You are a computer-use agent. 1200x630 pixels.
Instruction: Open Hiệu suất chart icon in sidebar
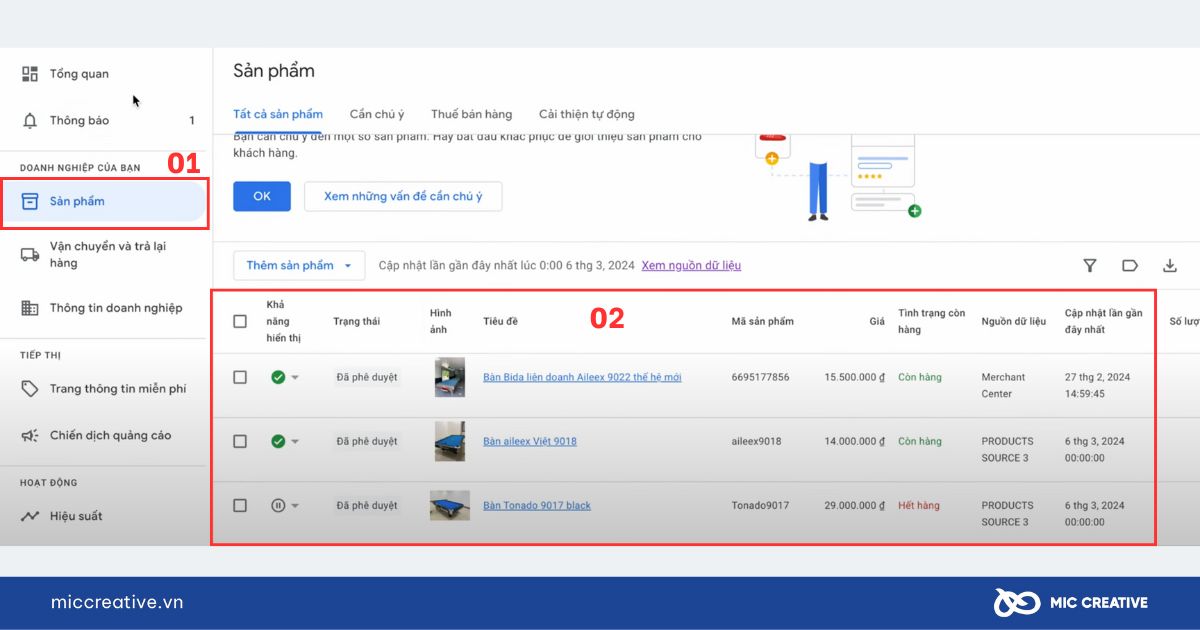pyautogui.click(x=30, y=516)
